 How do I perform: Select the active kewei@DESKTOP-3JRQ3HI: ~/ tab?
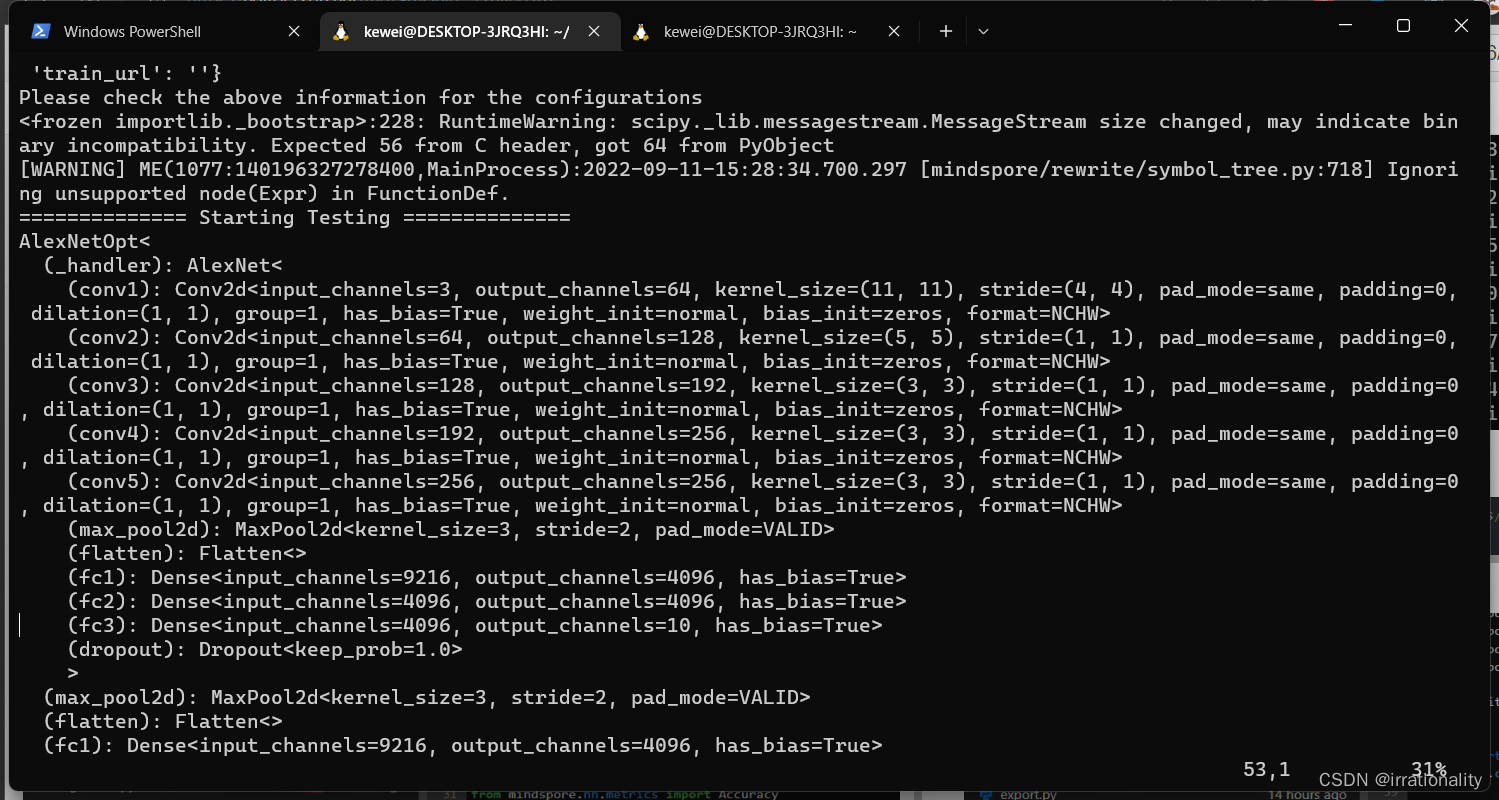466,31
